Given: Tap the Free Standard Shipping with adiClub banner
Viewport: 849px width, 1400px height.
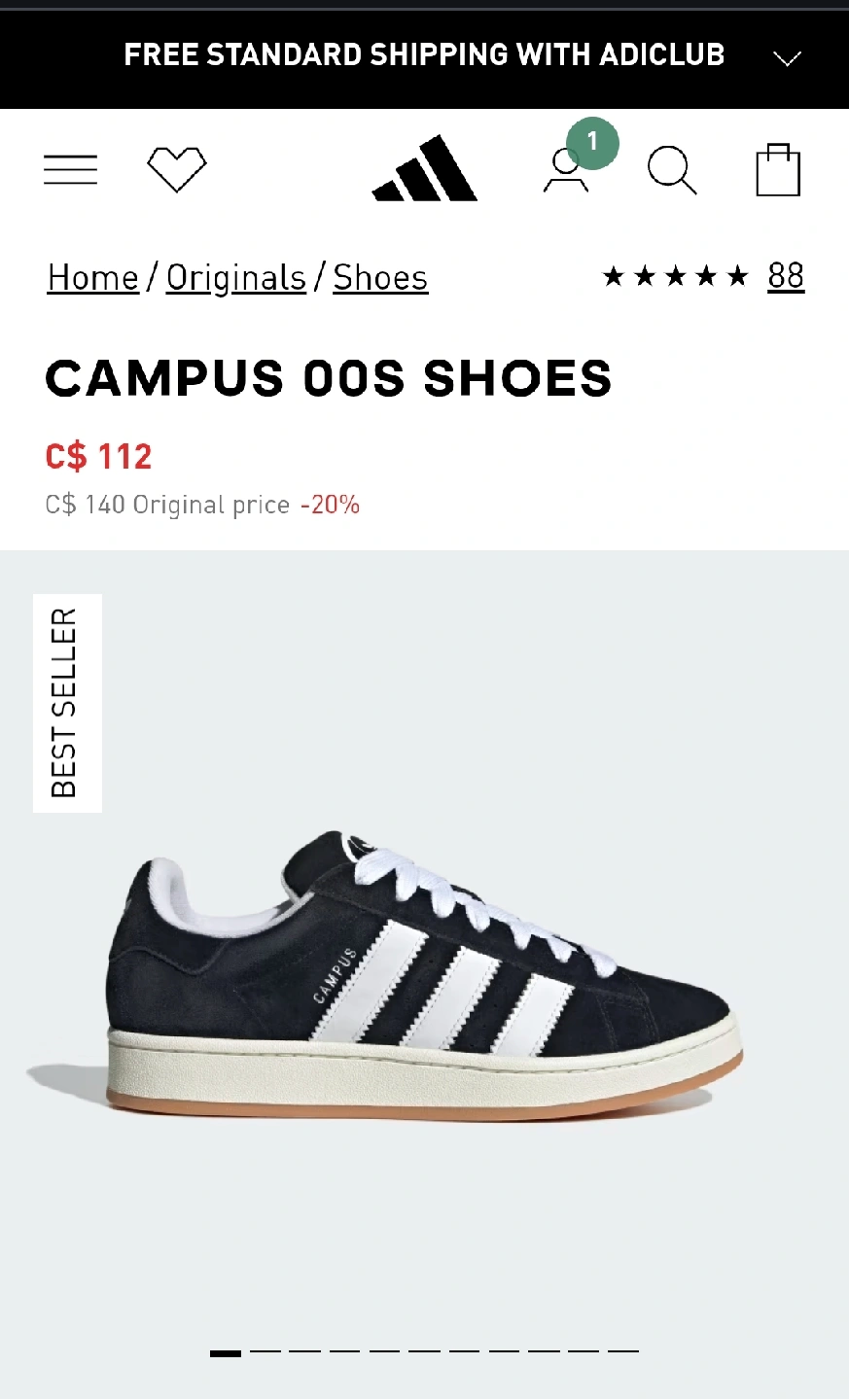Looking at the screenshot, I should point(424,54).
